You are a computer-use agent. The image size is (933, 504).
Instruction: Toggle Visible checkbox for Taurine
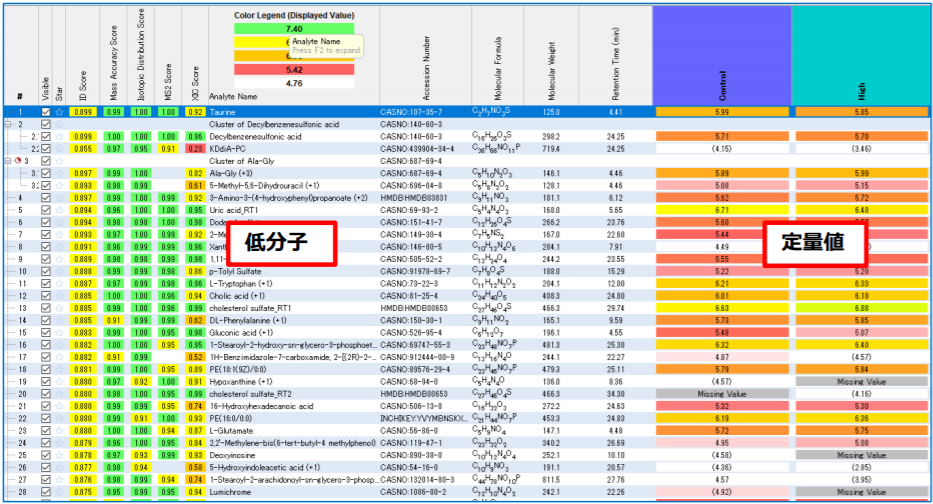[x=46, y=112]
